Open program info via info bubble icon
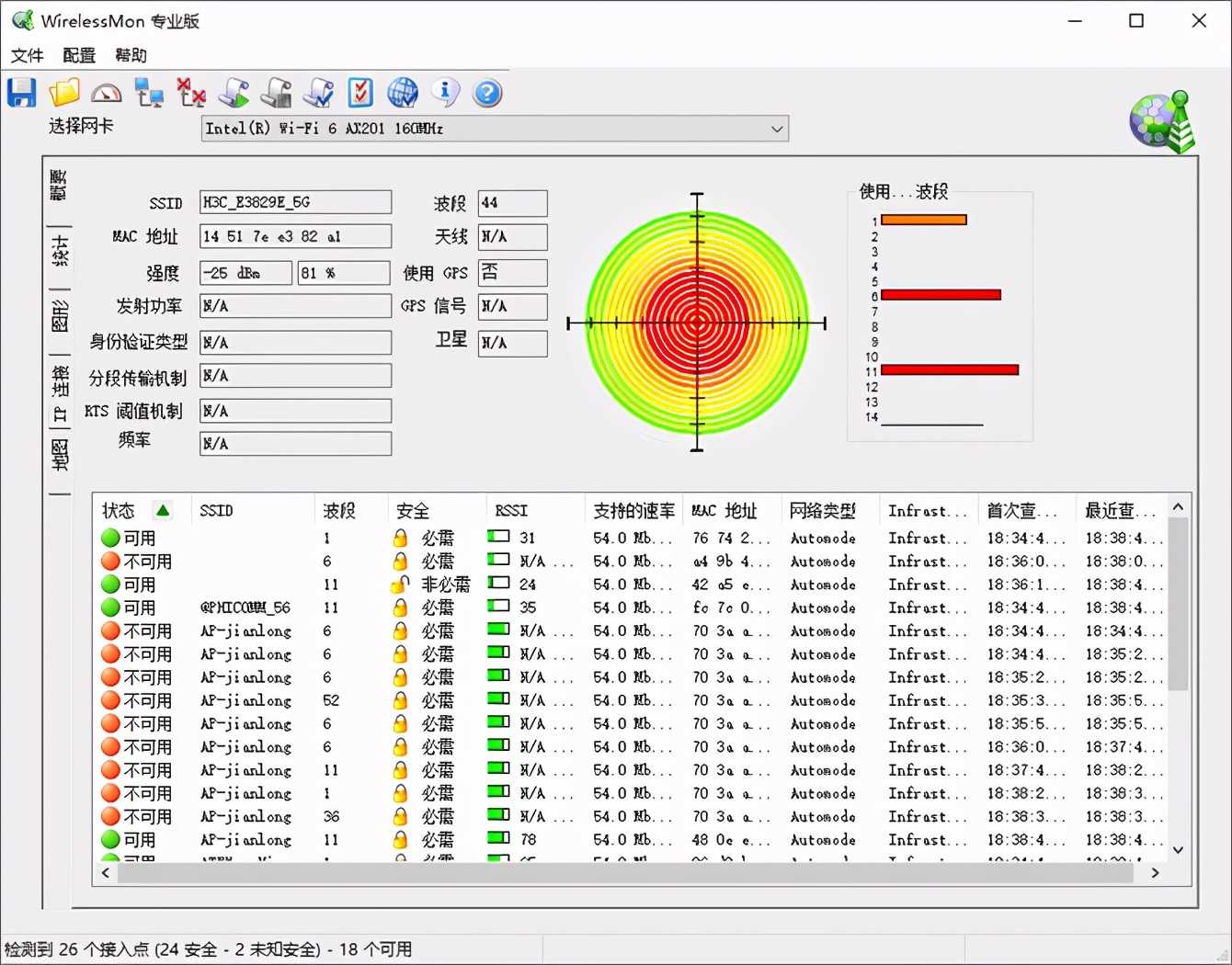 pos(444,92)
